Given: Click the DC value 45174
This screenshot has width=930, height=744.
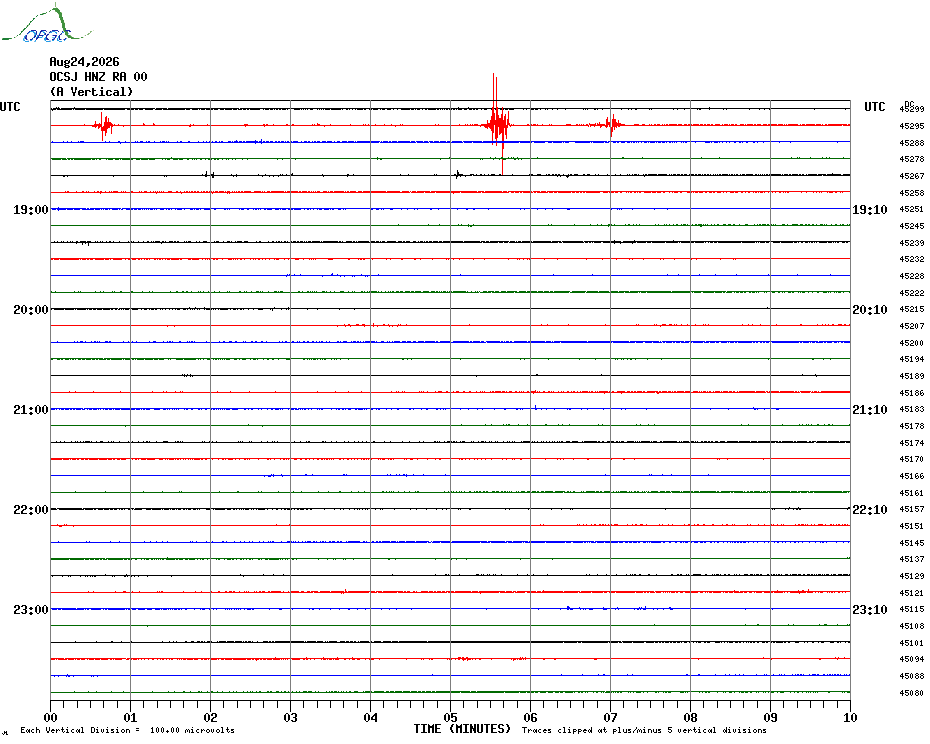Looking at the screenshot, I should click(912, 443).
